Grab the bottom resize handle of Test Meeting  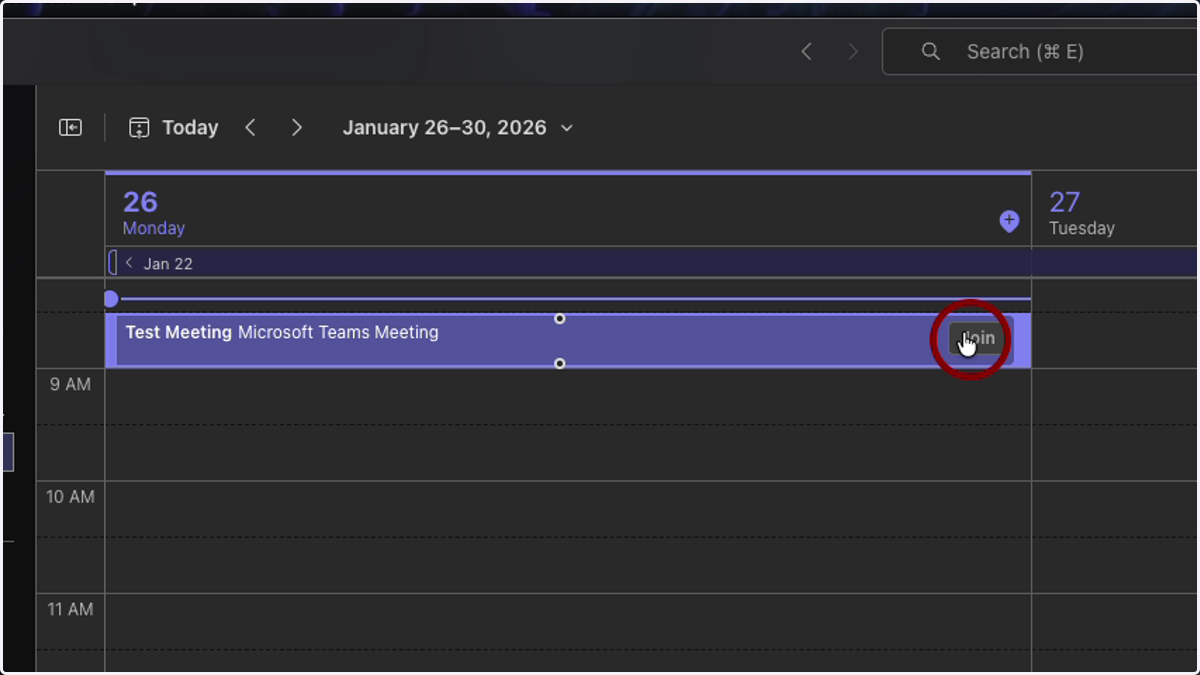560,364
